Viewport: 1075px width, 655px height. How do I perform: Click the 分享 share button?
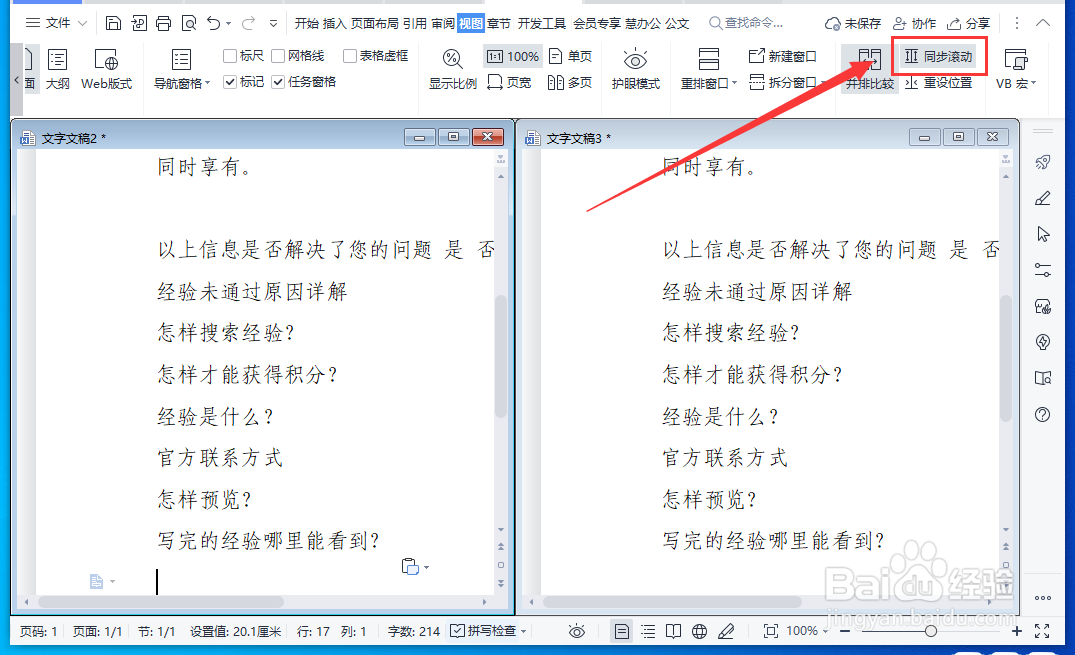coord(968,23)
